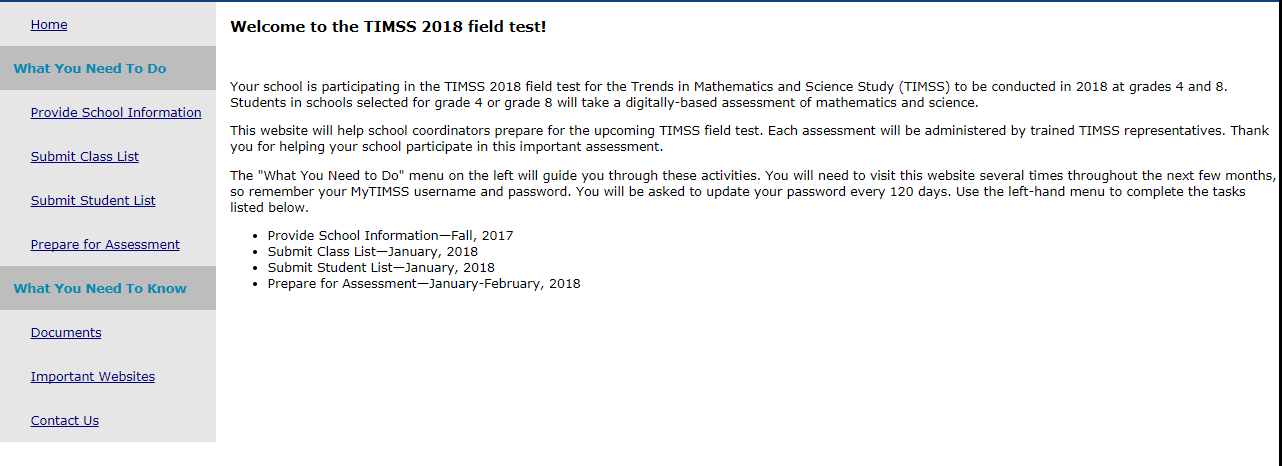
Task: Click the Contact Us link
Action: 65,421
